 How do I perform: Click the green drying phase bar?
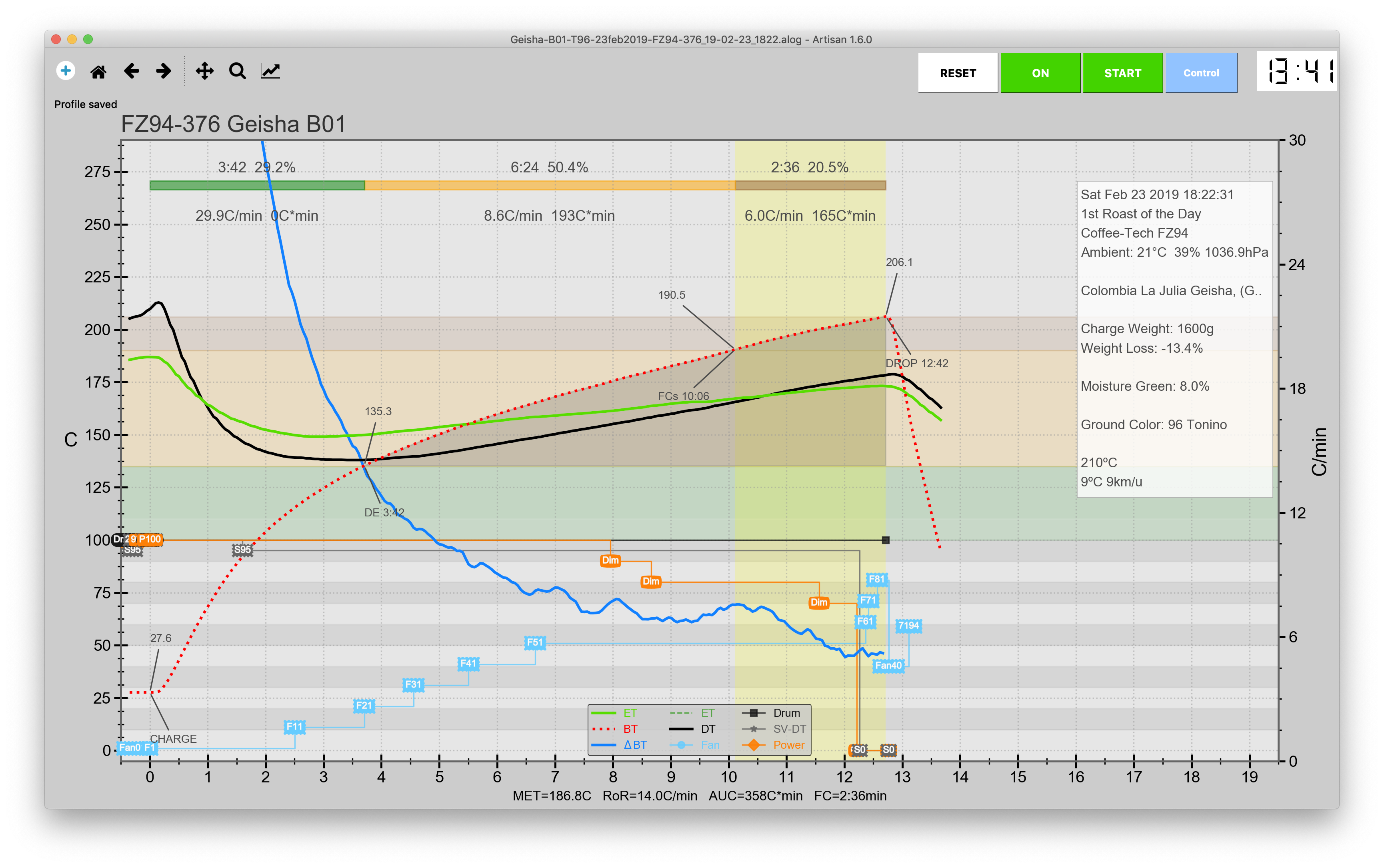point(256,186)
